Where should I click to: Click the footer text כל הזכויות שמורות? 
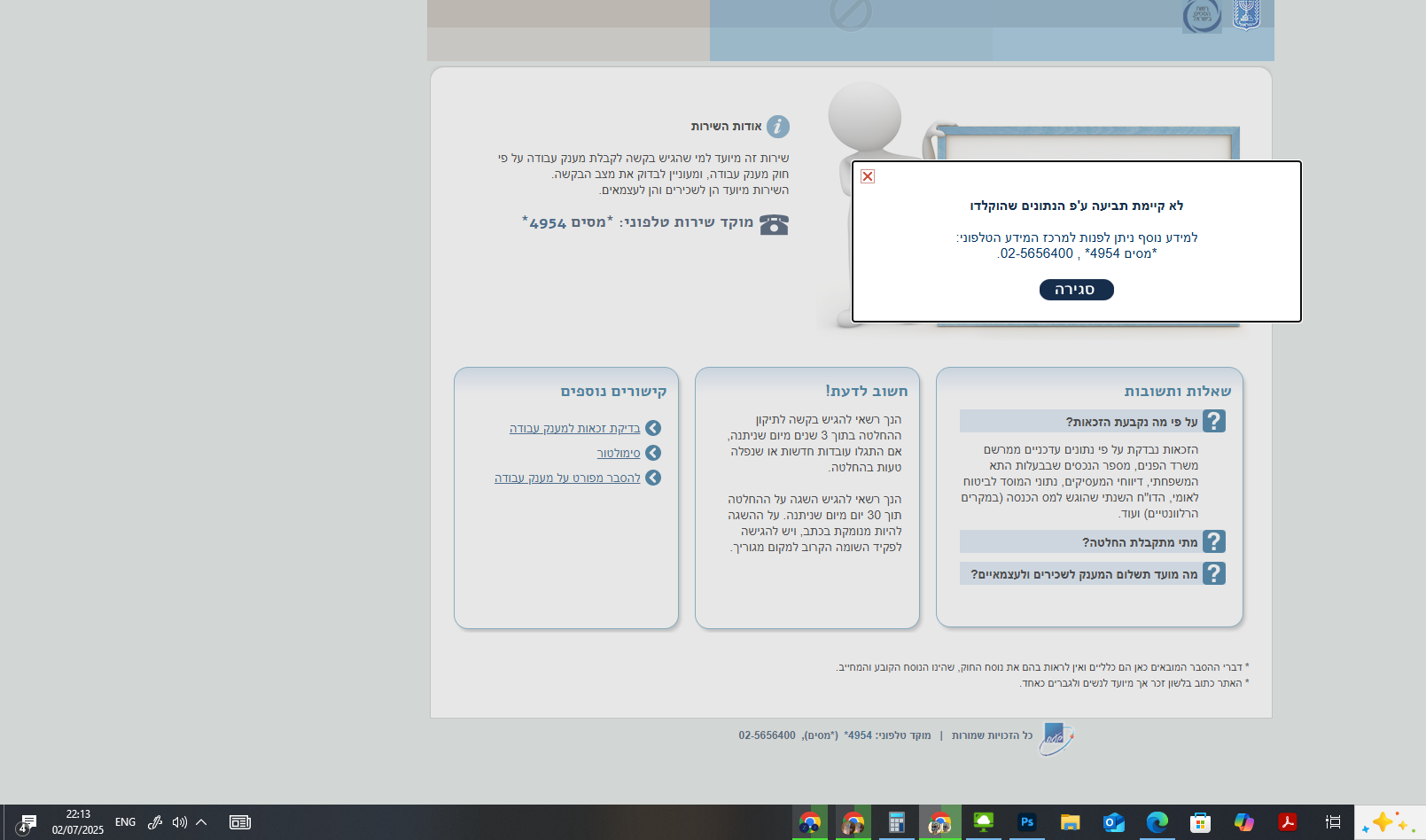[993, 735]
